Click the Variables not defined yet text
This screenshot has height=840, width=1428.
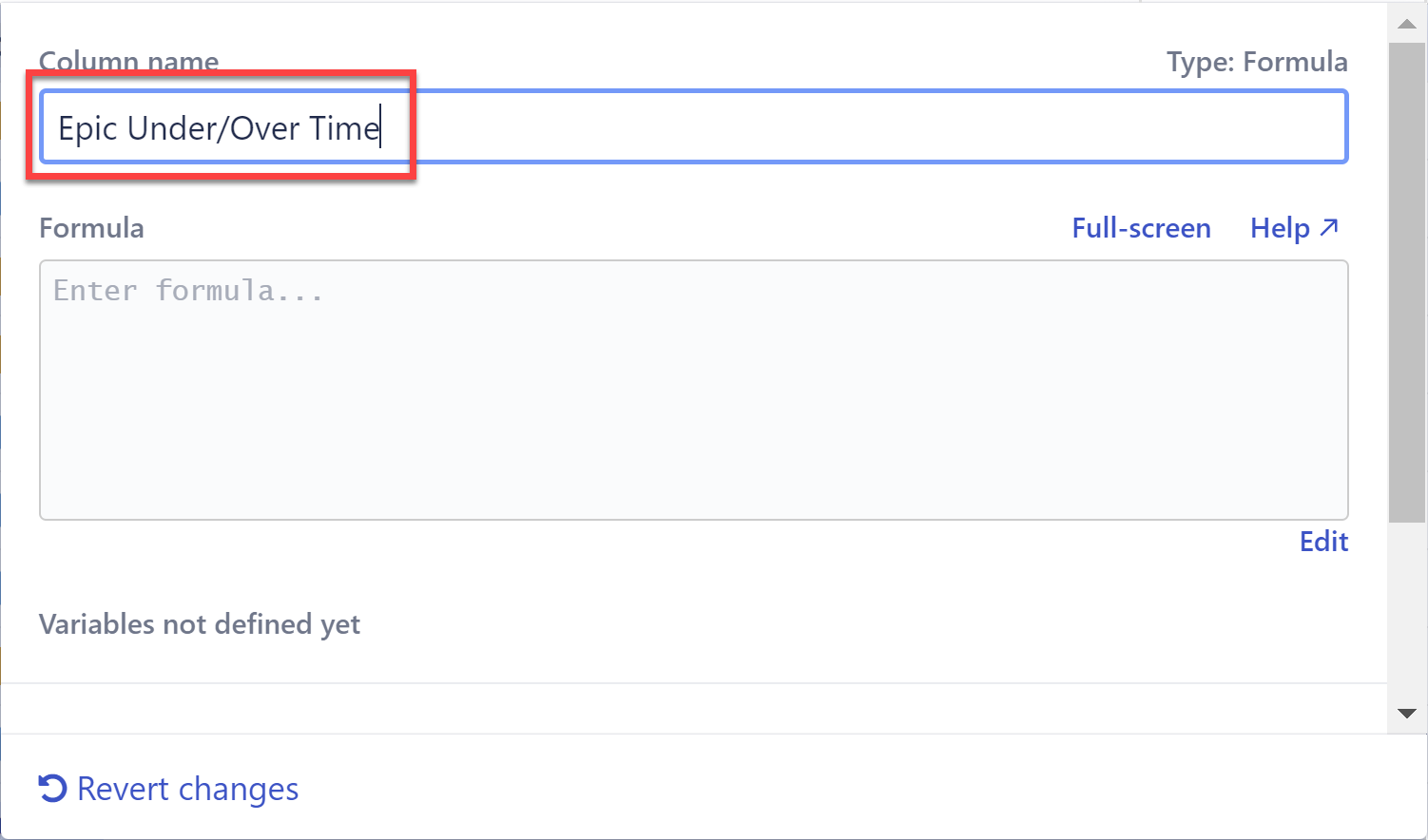[x=199, y=623]
